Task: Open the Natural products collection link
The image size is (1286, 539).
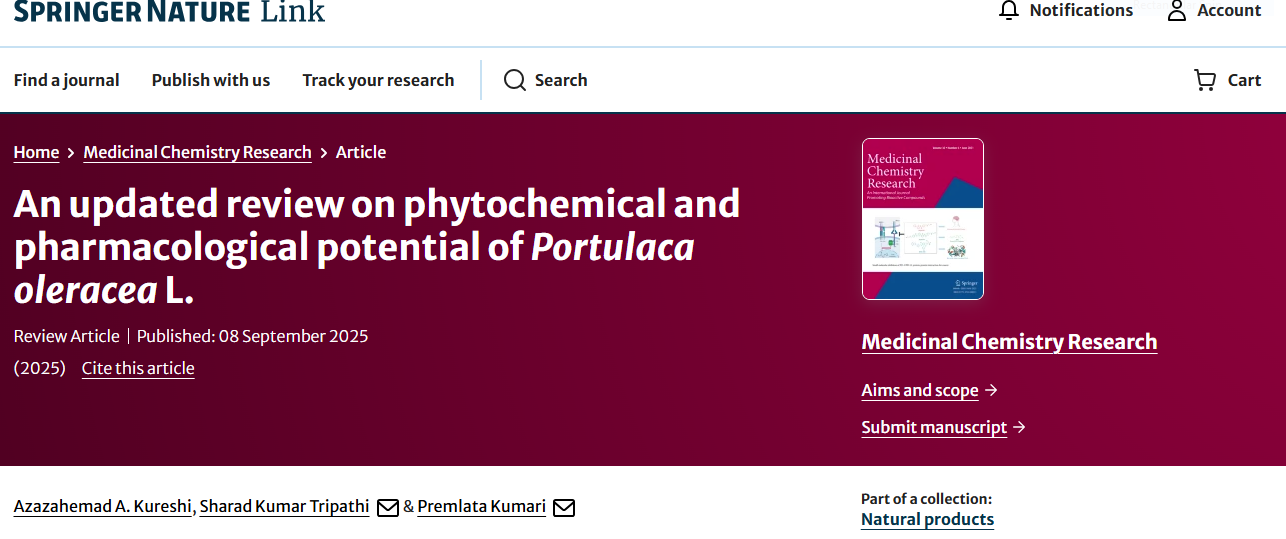Action: coord(927,519)
